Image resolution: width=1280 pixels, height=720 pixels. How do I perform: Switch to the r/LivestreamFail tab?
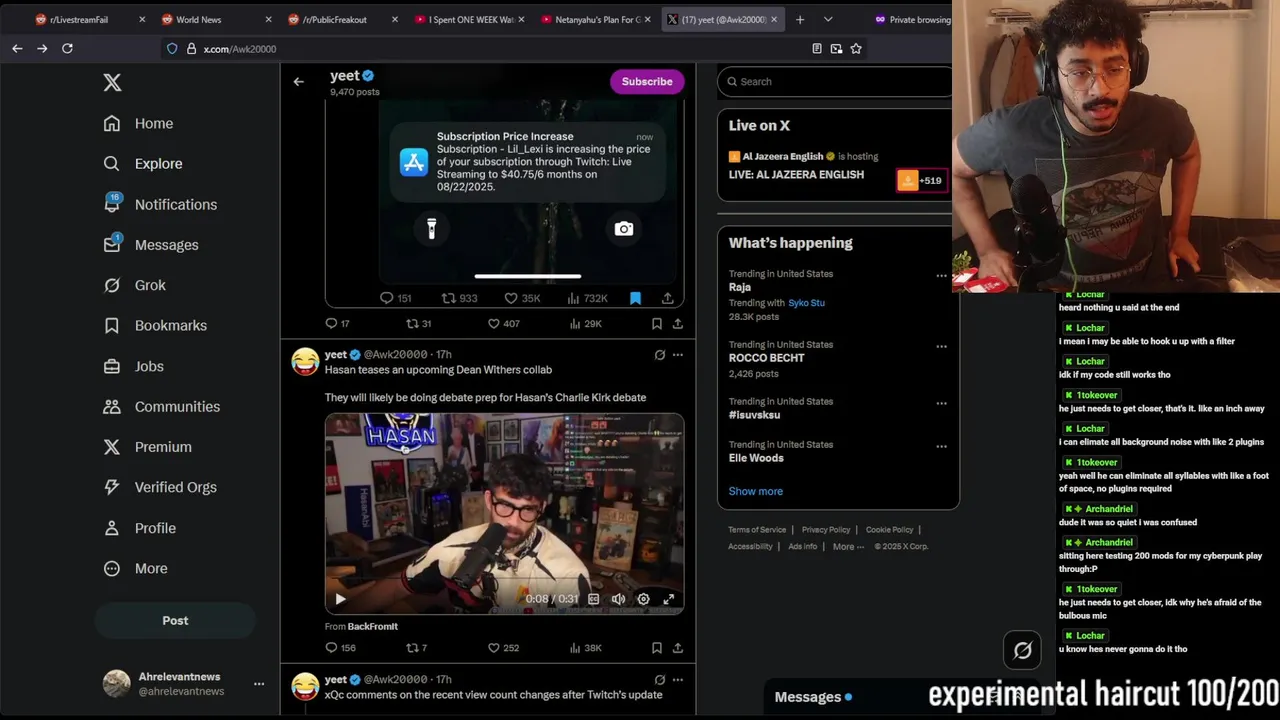pyautogui.click(x=88, y=19)
